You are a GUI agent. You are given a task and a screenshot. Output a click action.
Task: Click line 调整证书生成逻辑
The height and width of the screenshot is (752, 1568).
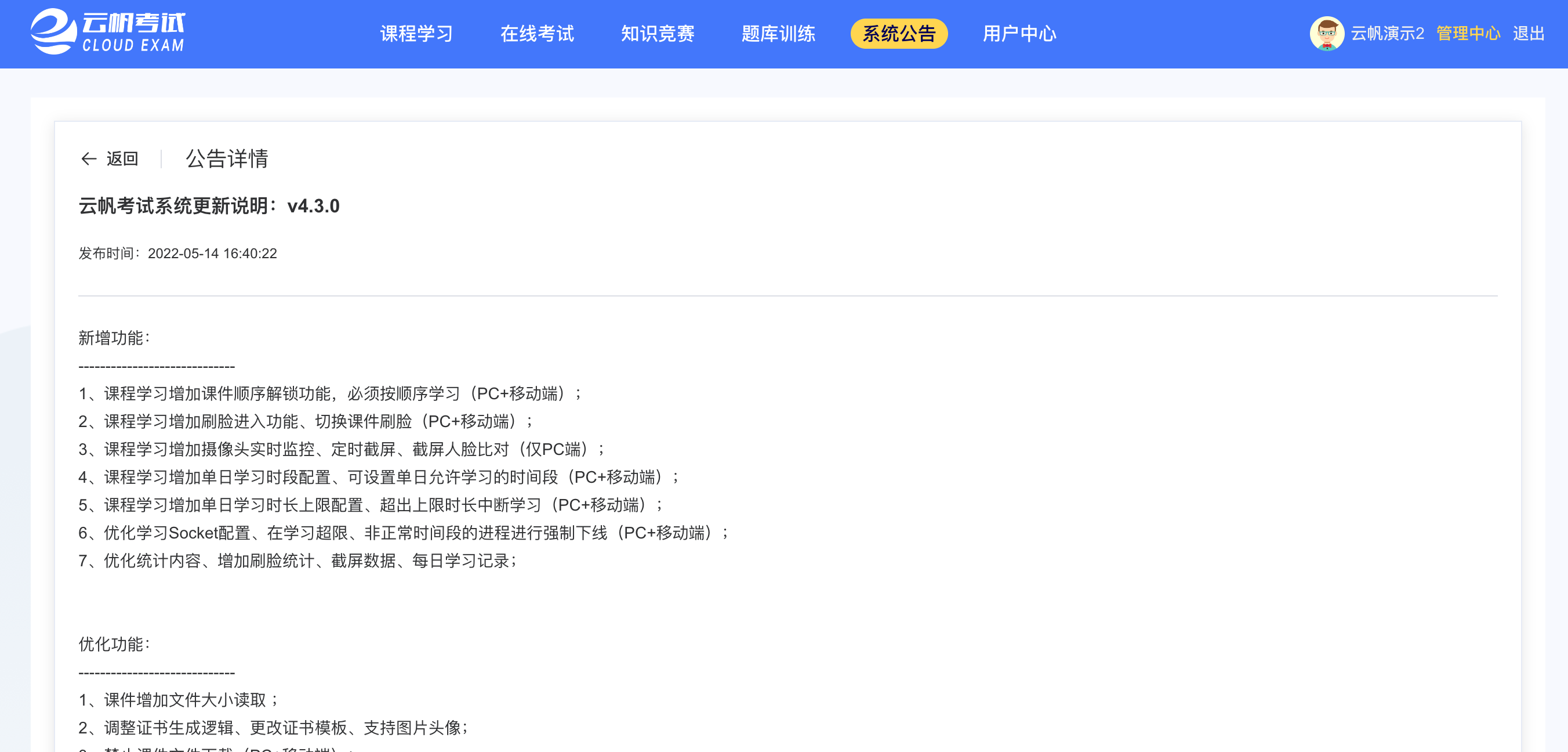click(273, 728)
